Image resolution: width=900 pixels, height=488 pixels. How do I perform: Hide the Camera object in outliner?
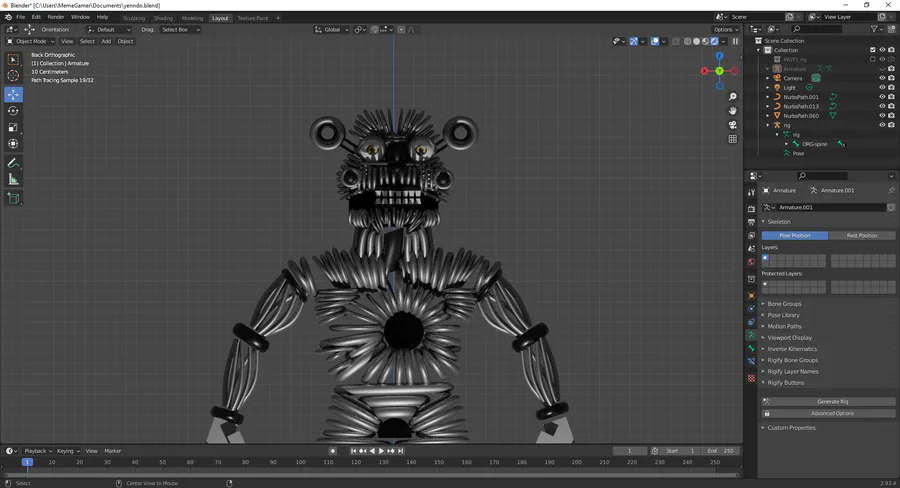(x=881, y=78)
